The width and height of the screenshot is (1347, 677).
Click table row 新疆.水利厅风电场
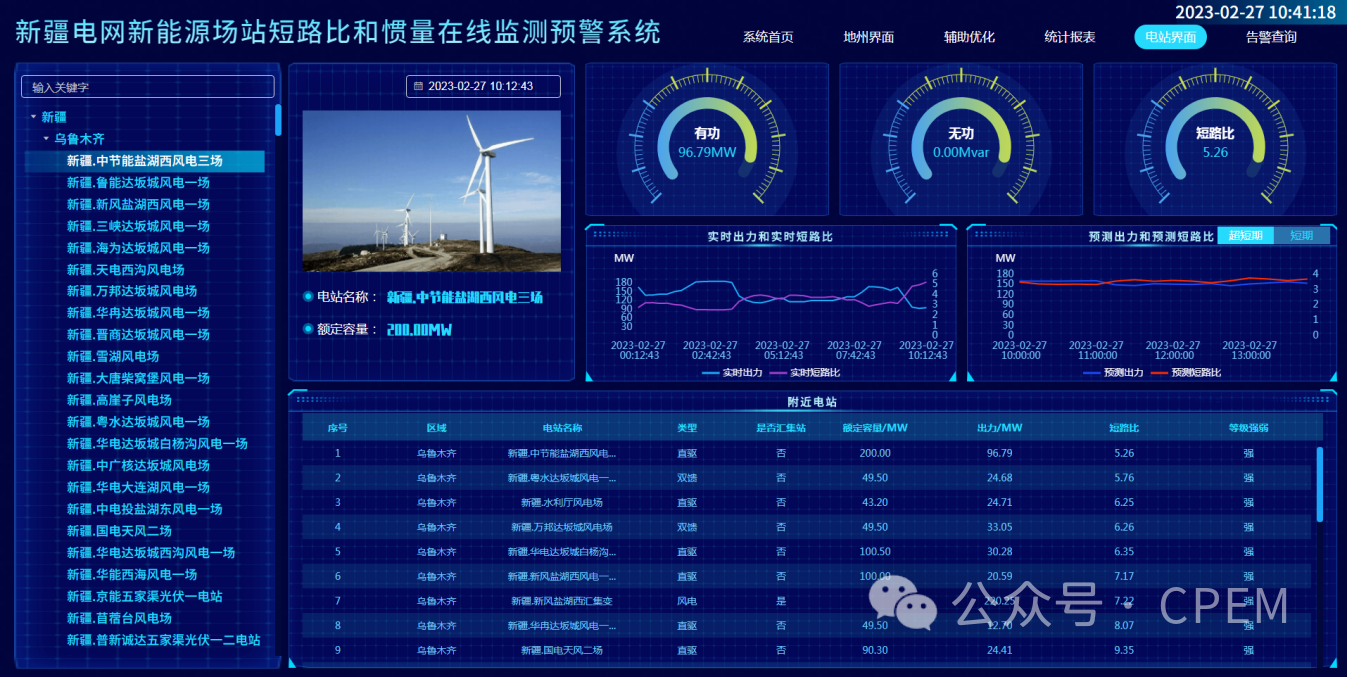point(808,502)
